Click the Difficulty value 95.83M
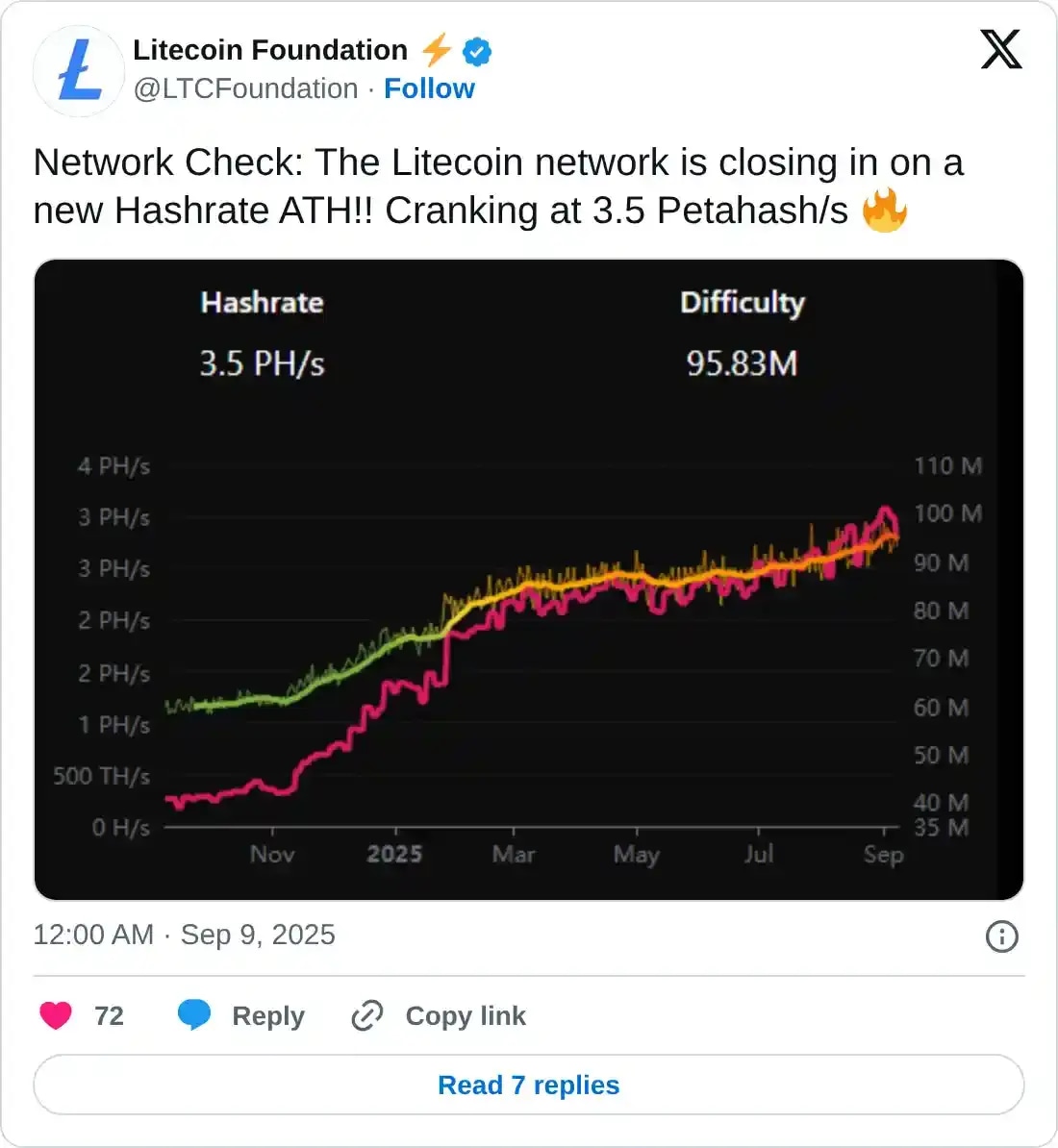Viewport: 1058px width, 1148px height. pos(742,364)
